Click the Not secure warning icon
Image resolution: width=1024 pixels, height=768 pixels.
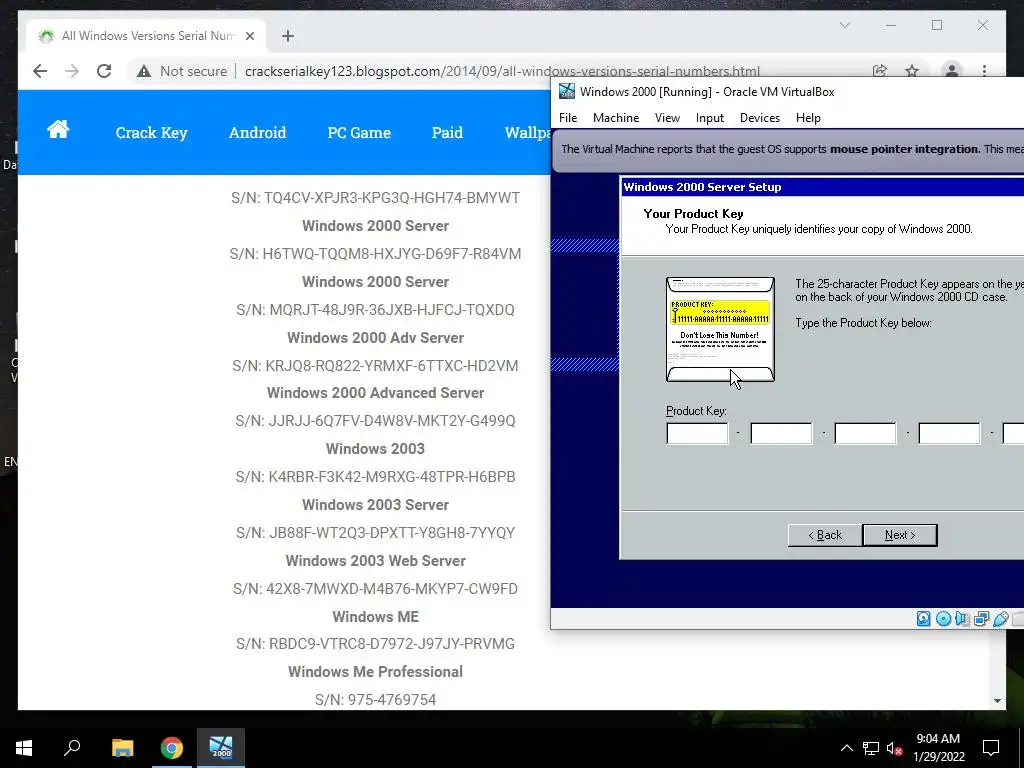coord(144,71)
